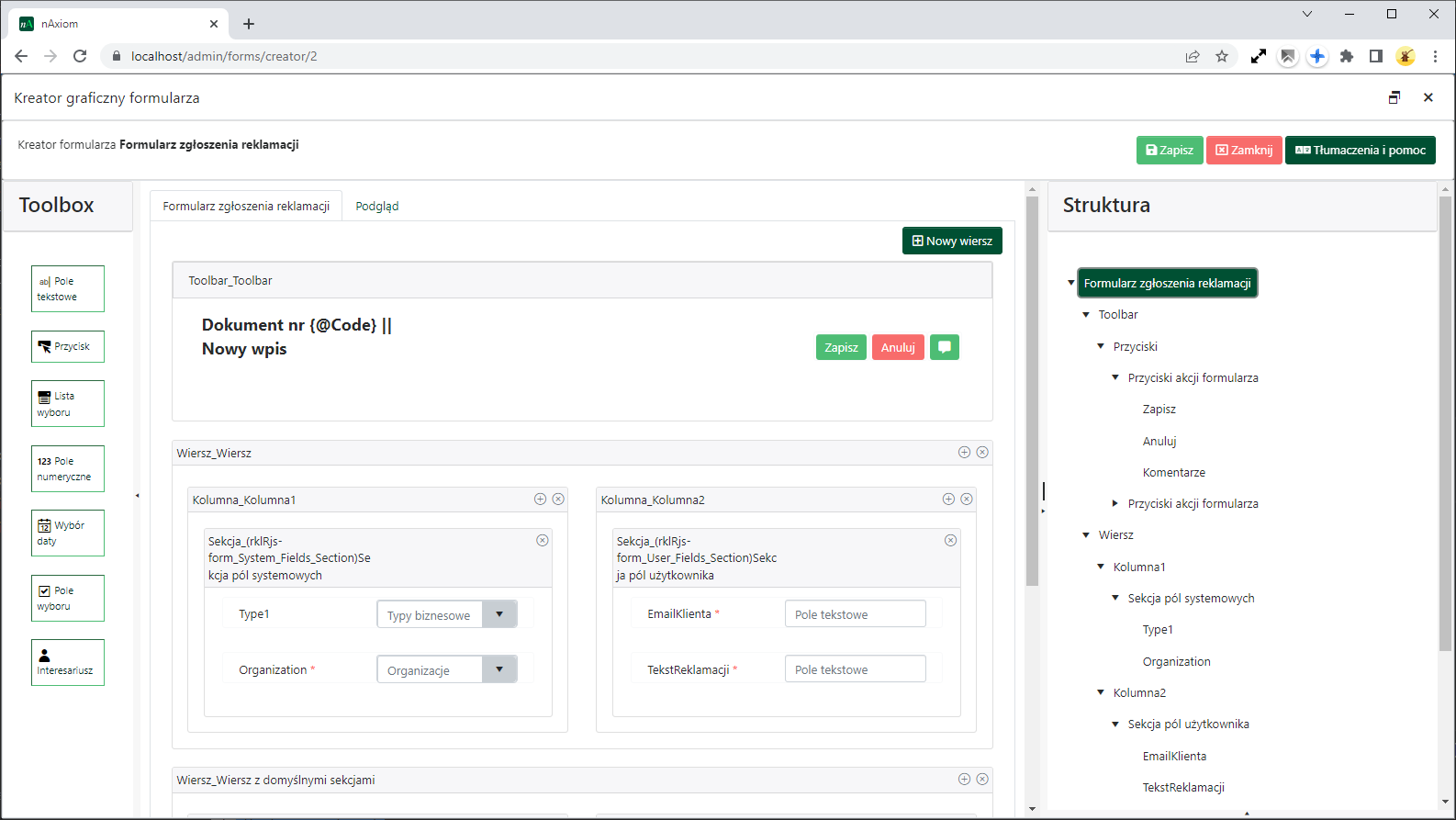Open Tłumaczenia i pomoc
1456x820 pixels.
coord(1361,150)
